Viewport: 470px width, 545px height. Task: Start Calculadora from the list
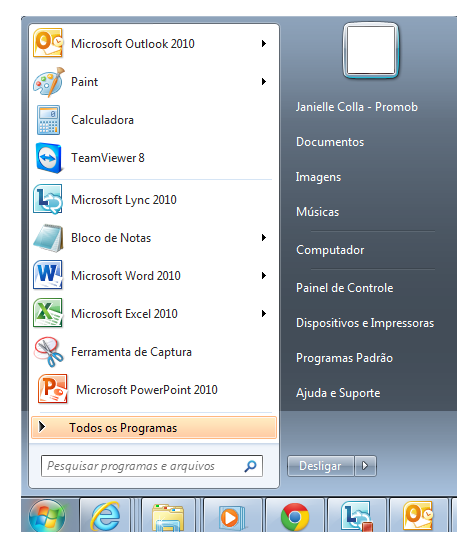(x=102, y=120)
